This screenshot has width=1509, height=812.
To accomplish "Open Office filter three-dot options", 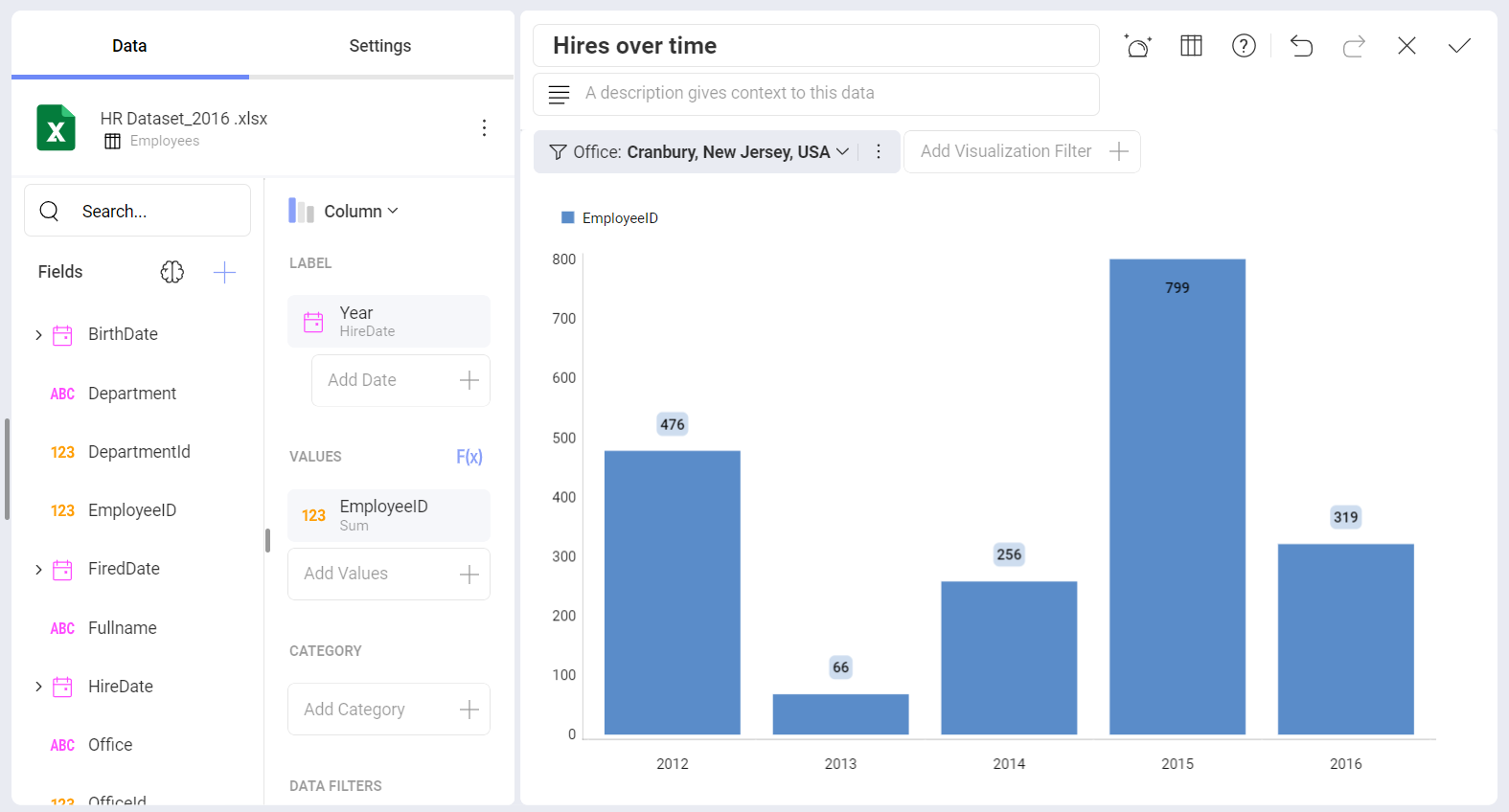I will click(x=879, y=151).
